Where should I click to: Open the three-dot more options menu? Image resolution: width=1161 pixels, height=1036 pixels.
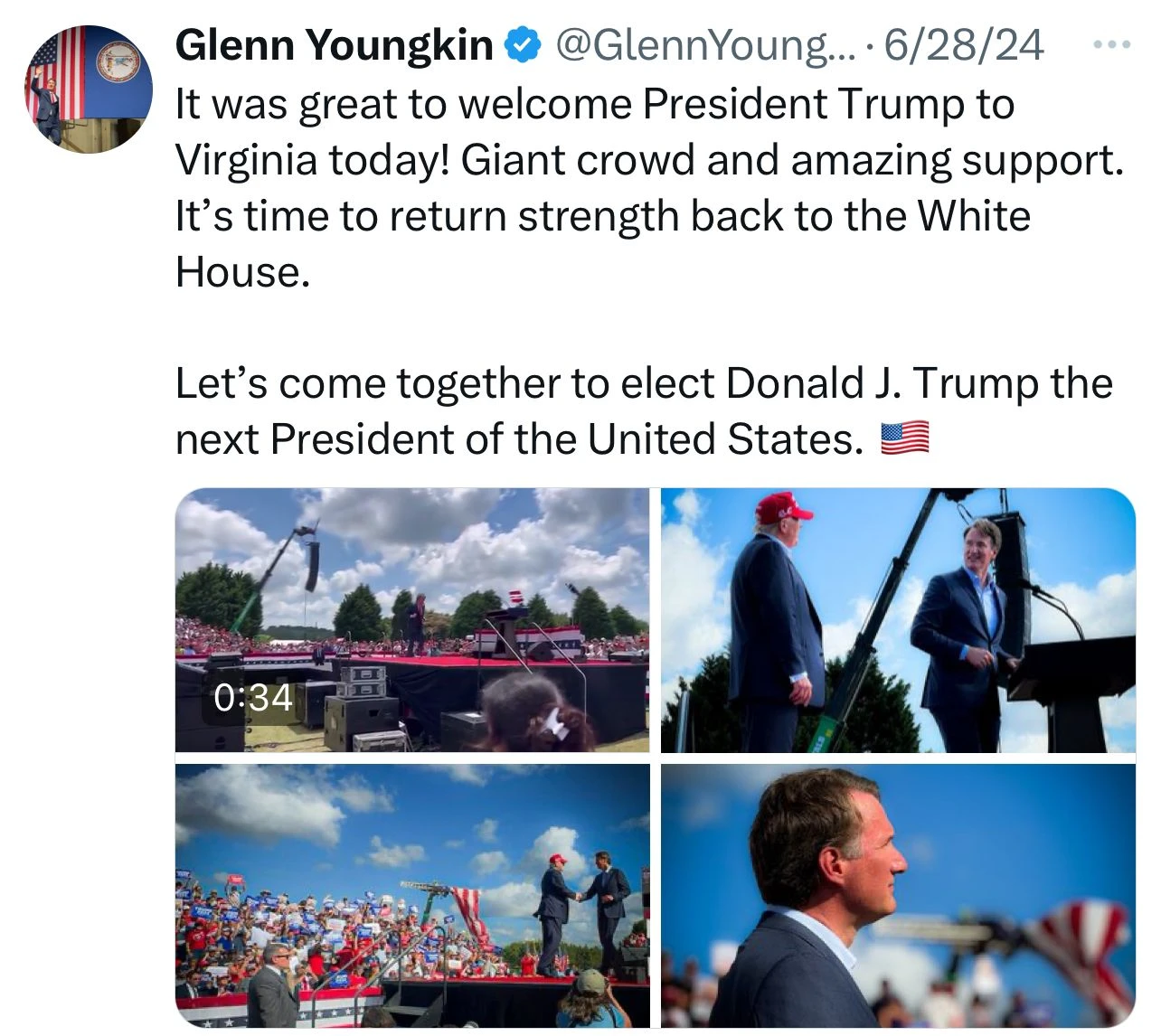click(x=1111, y=44)
